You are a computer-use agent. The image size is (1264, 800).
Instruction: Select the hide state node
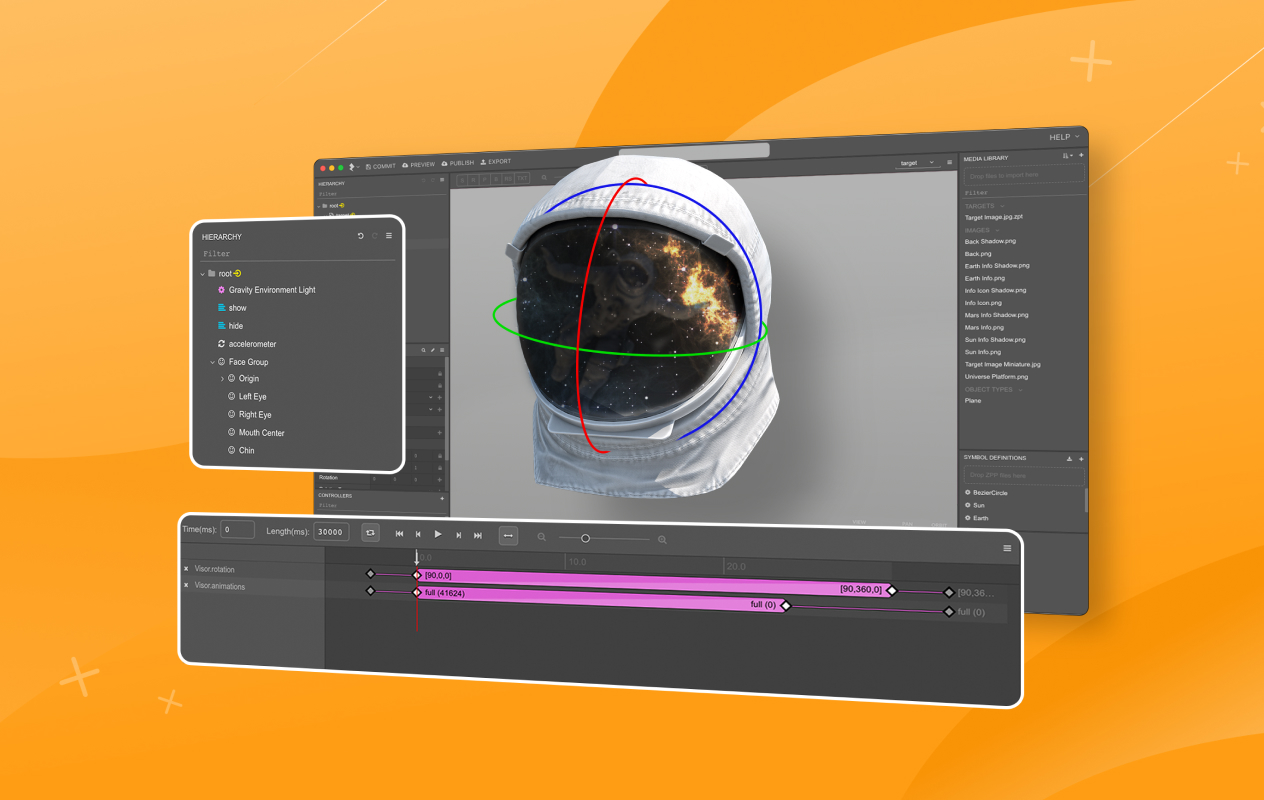coord(231,326)
